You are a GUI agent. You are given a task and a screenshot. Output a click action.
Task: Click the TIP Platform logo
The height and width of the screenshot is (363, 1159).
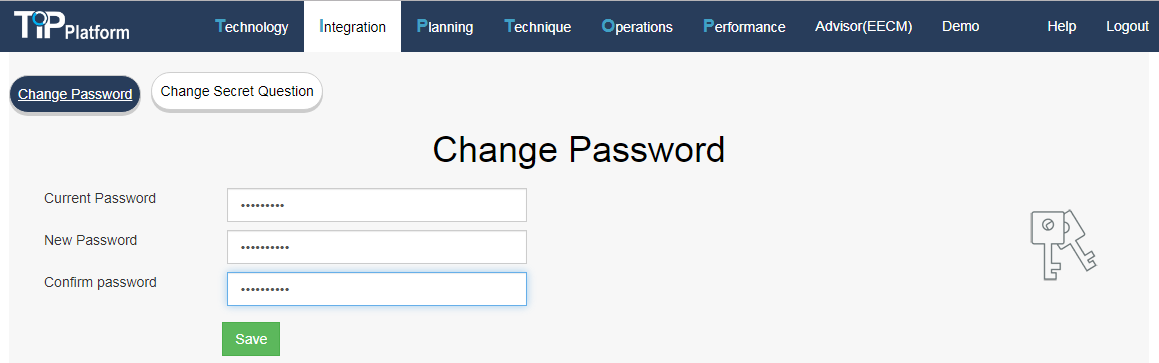(72, 26)
